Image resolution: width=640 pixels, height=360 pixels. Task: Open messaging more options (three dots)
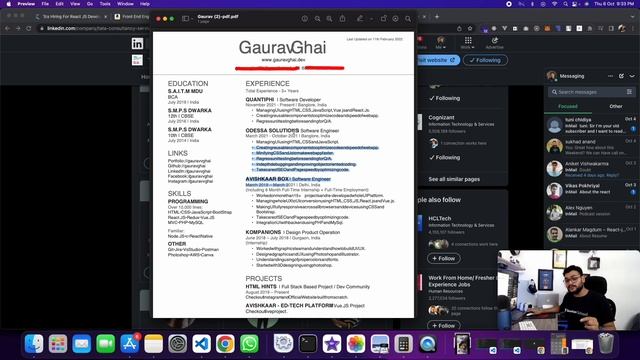tap(610, 76)
